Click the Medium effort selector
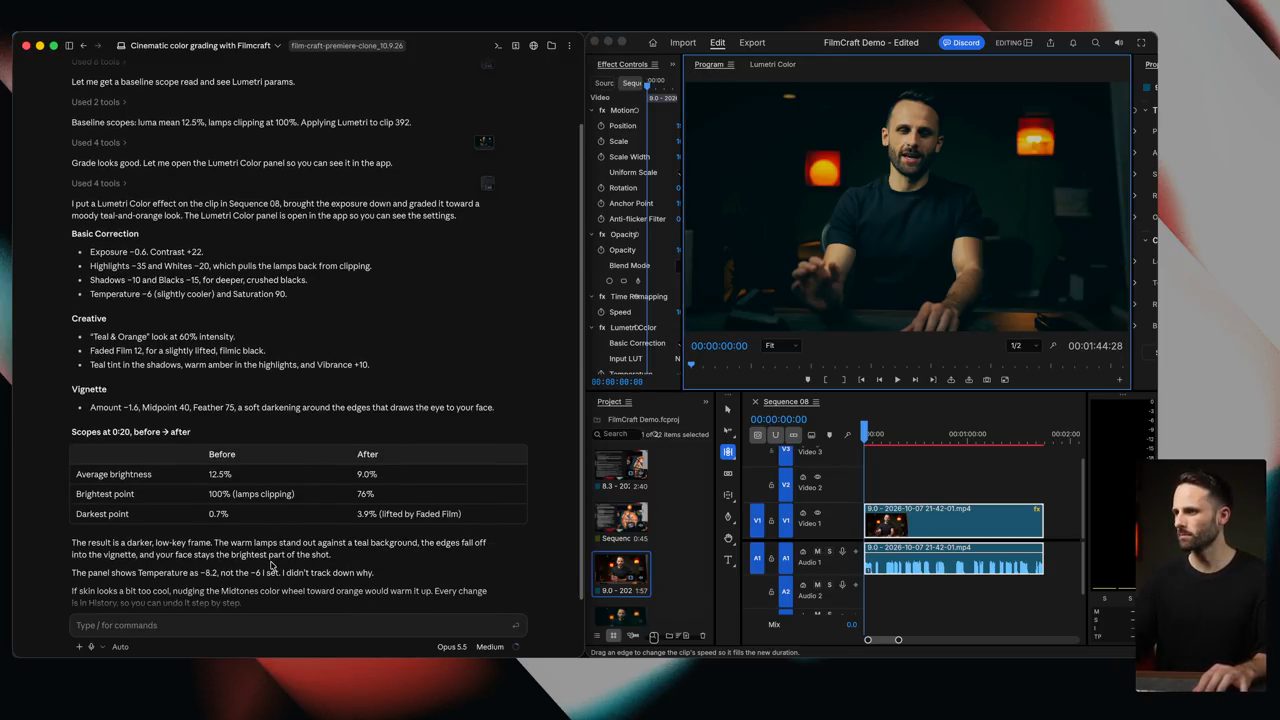The image size is (1280, 720). click(x=490, y=647)
